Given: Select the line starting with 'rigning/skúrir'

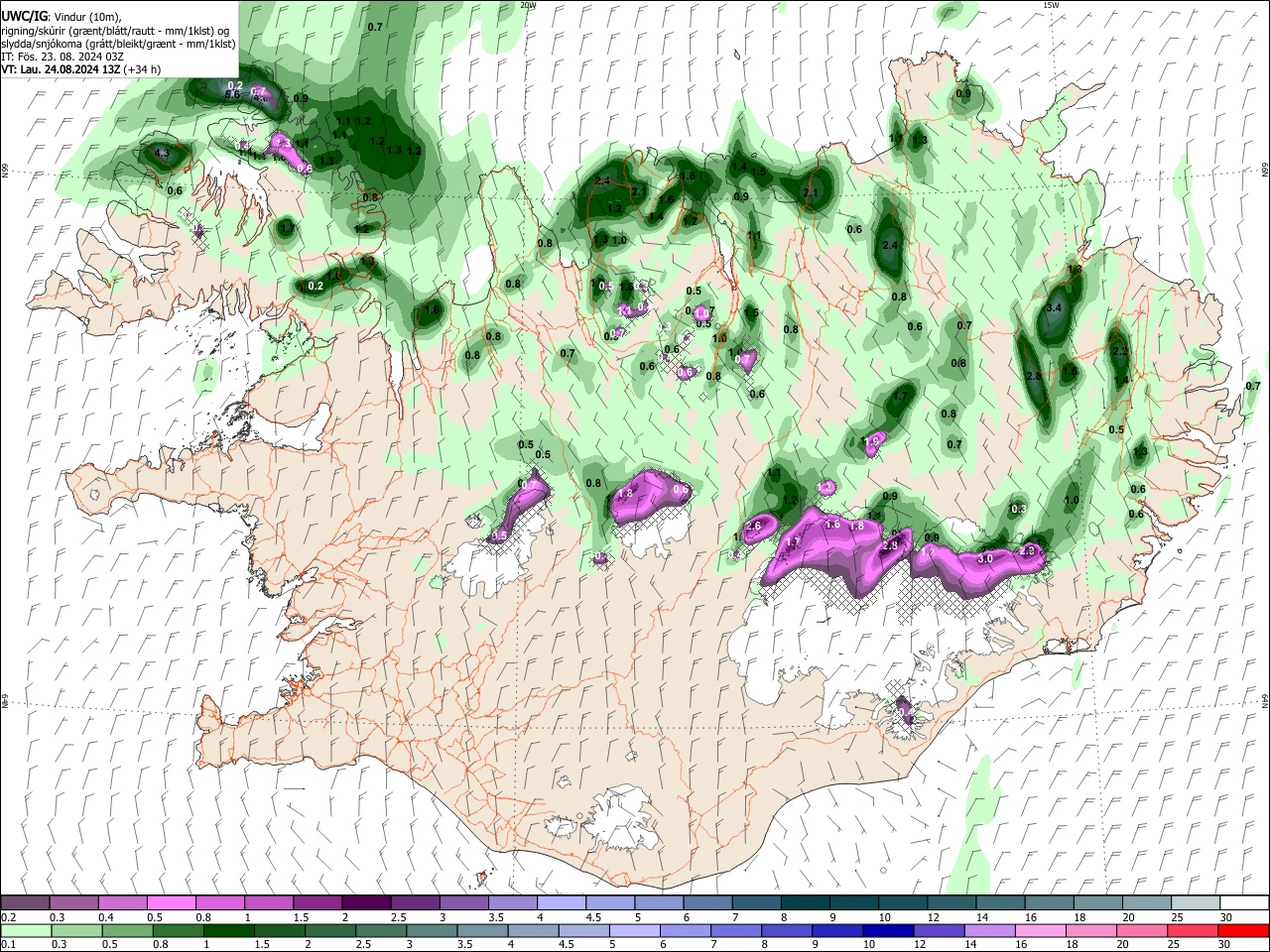Looking at the screenshot, I should pos(117,31).
